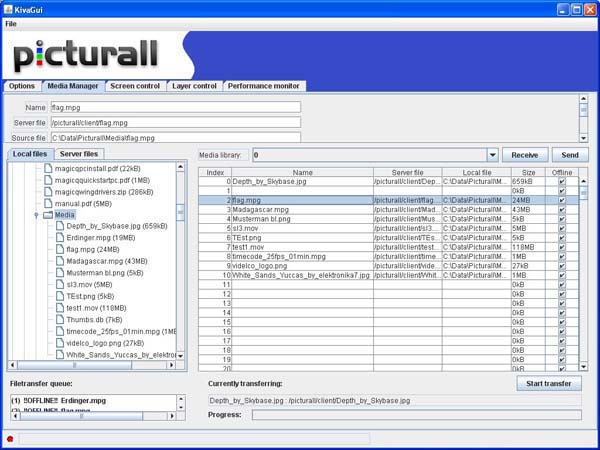The image size is (600, 450).
Task: Click the White_Sands_Yuccas file icon in tree
Action: pos(59,355)
